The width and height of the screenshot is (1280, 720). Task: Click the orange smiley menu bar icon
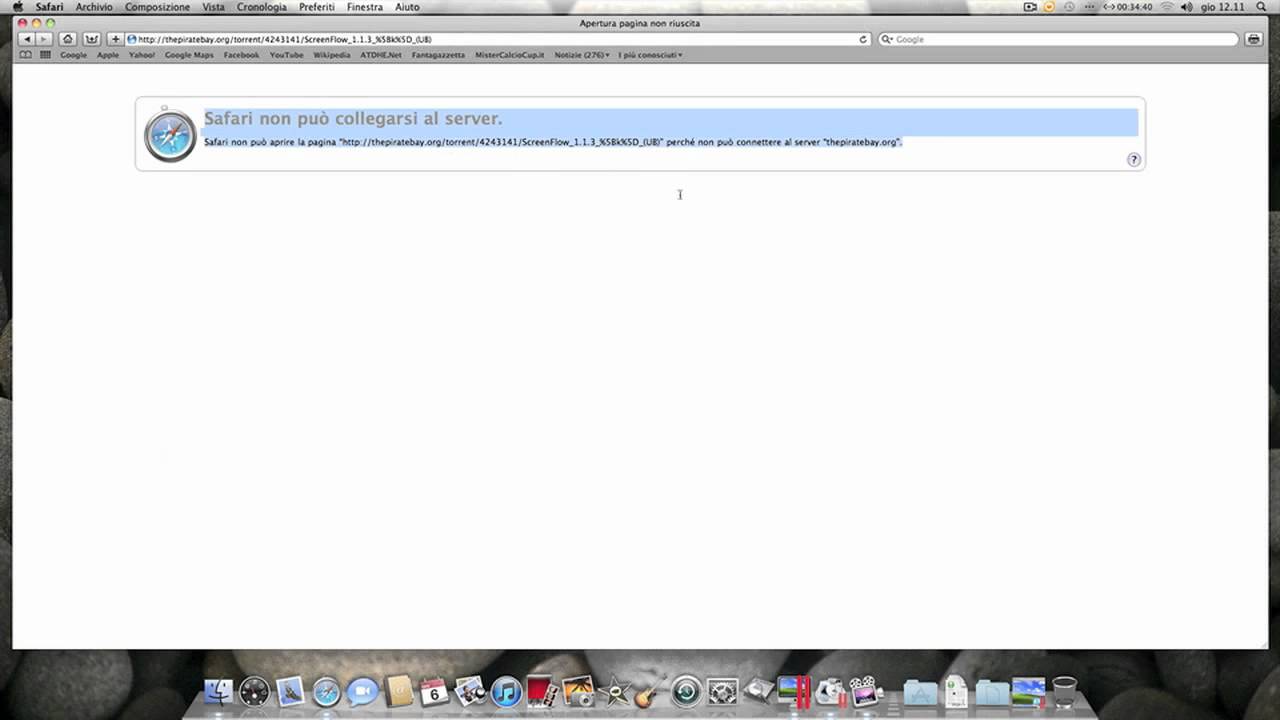coord(1049,7)
